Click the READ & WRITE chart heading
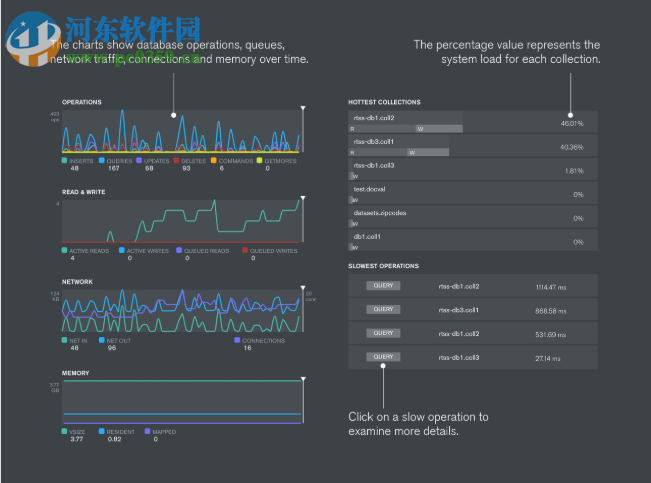 83,192
